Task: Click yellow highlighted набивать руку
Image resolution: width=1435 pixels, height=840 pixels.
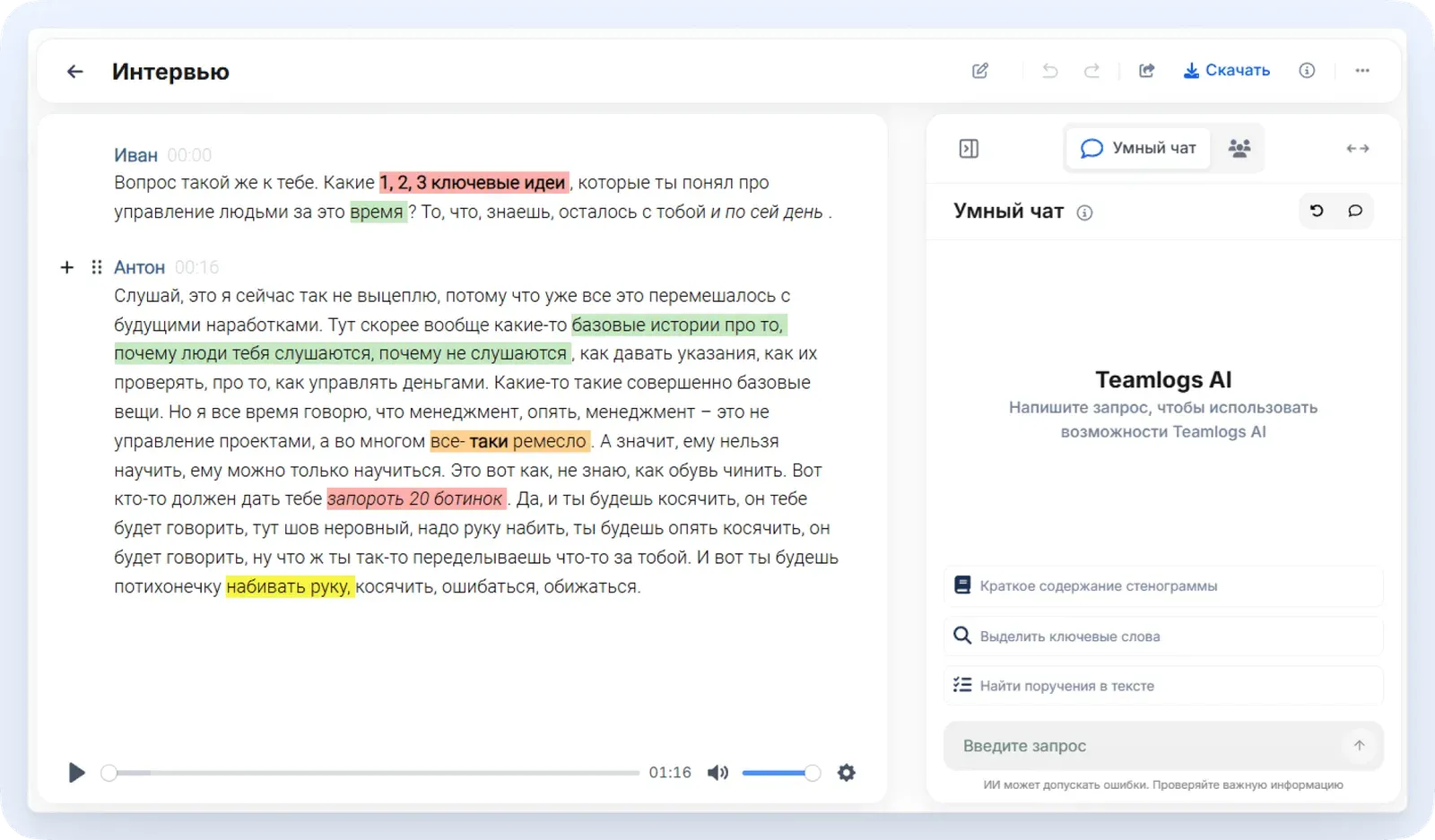Action: tap(290, 586)
